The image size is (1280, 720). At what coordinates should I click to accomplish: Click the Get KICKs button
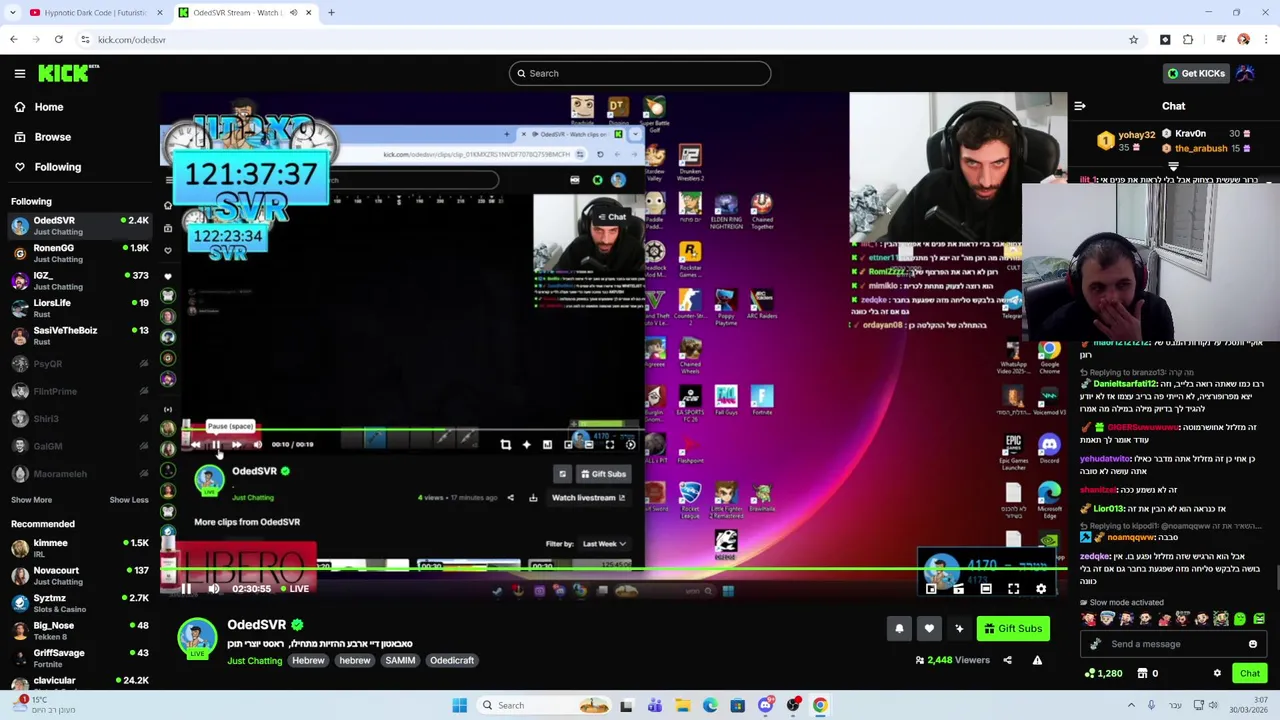(x=1195, y=73)
